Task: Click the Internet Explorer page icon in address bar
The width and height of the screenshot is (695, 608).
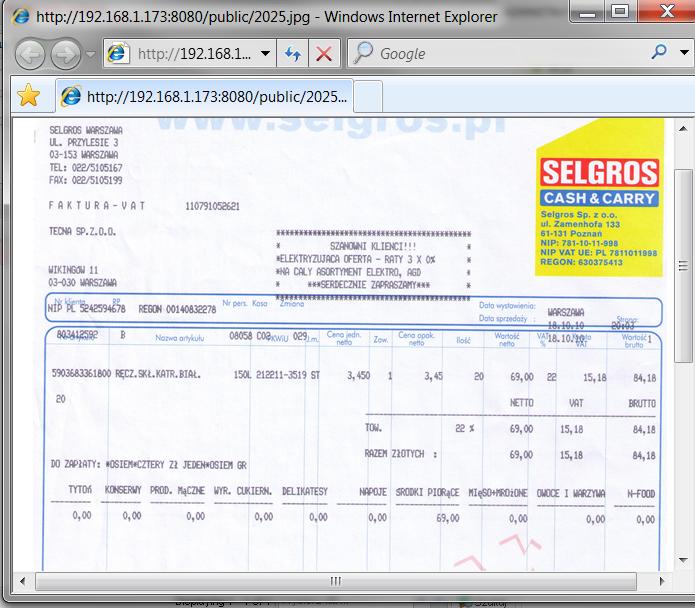Action: click(117, 54)
